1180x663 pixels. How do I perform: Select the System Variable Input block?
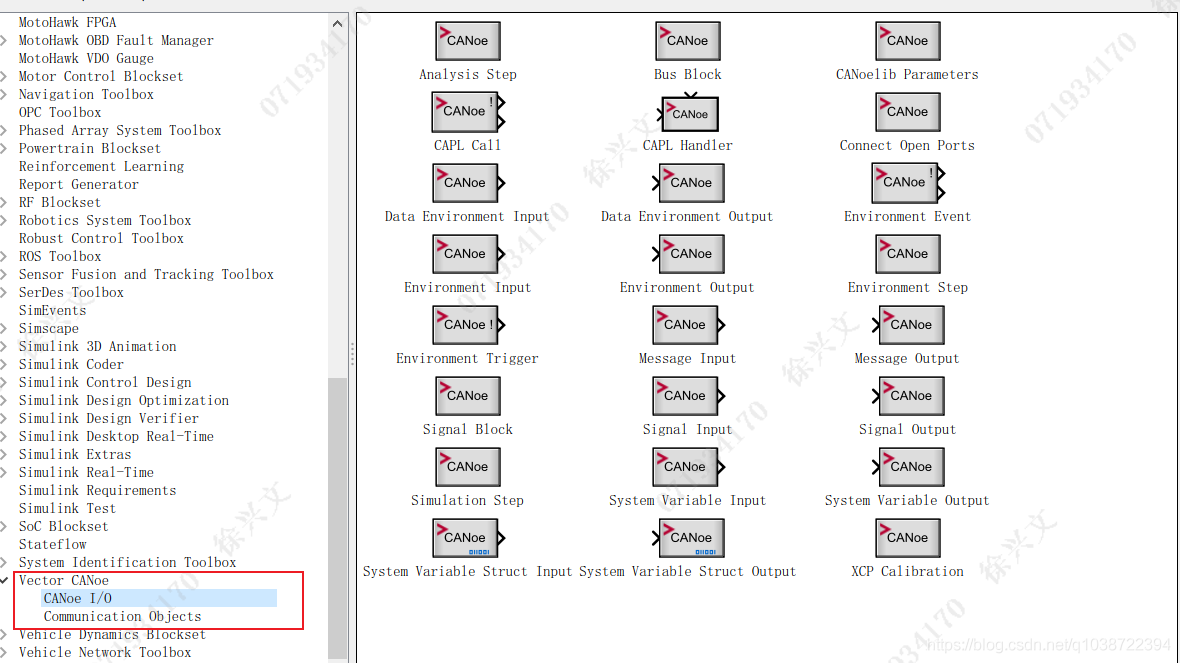tap(687, 467)
